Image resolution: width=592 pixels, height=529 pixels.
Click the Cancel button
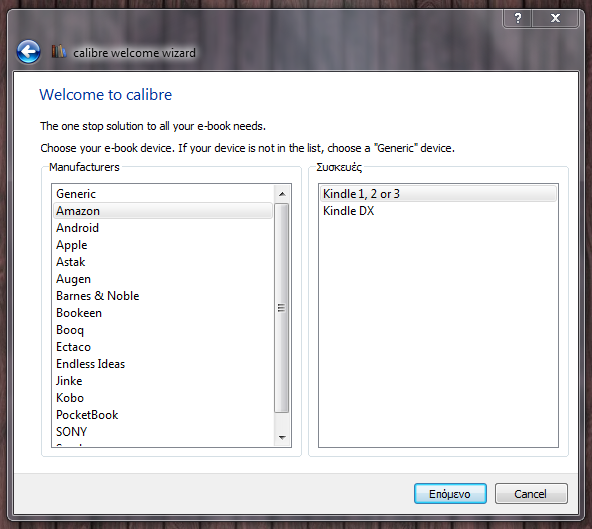[x=531, y=494]
